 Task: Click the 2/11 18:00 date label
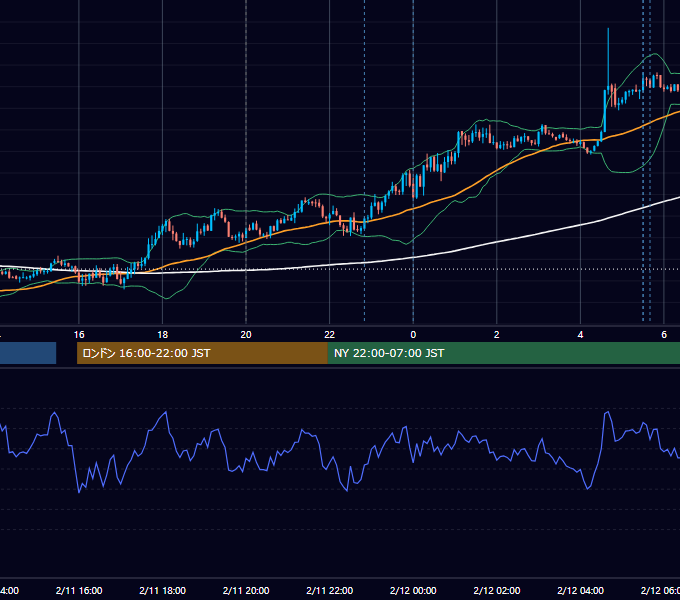tap(163, 590)
